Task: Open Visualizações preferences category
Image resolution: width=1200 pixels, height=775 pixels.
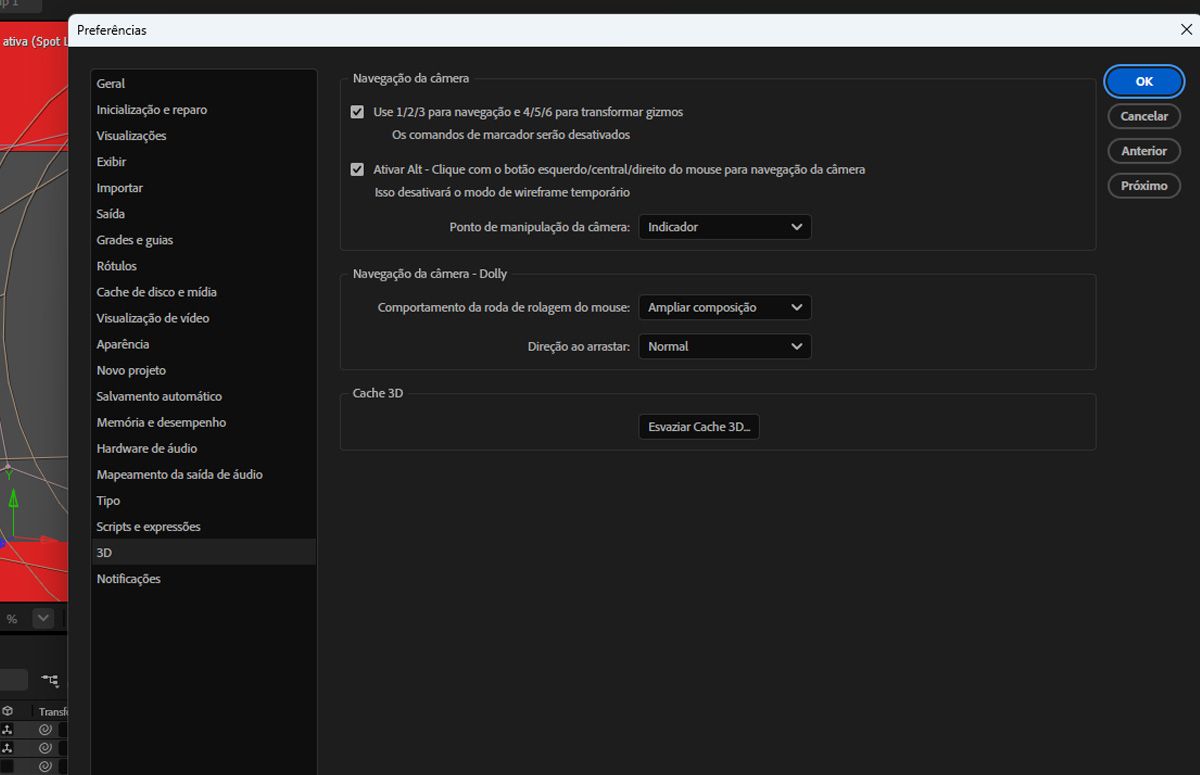Action: [203, 136]
